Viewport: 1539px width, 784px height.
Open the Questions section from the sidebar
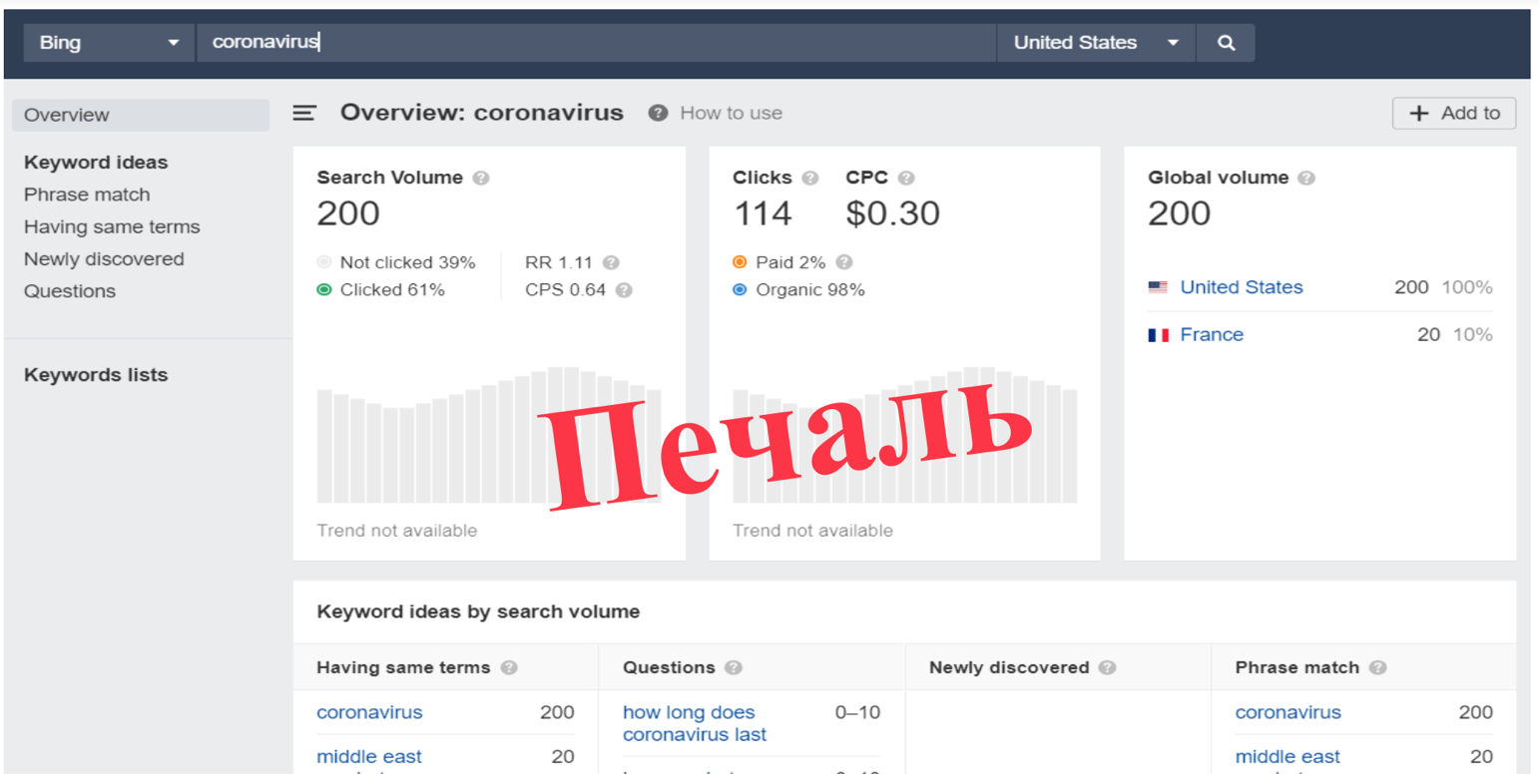[69, 290]
